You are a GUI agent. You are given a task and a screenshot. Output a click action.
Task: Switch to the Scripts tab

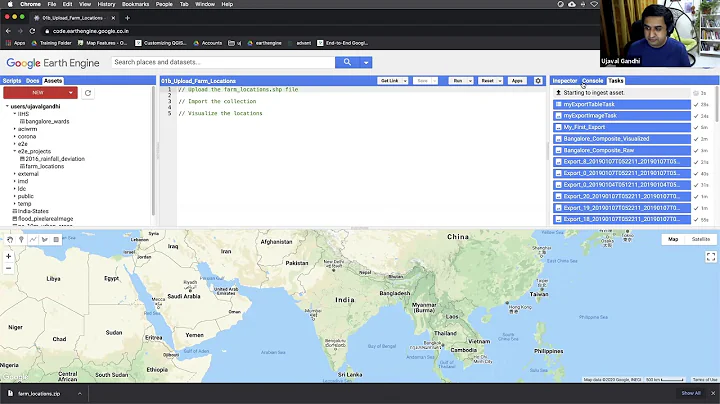coord(12,81)
